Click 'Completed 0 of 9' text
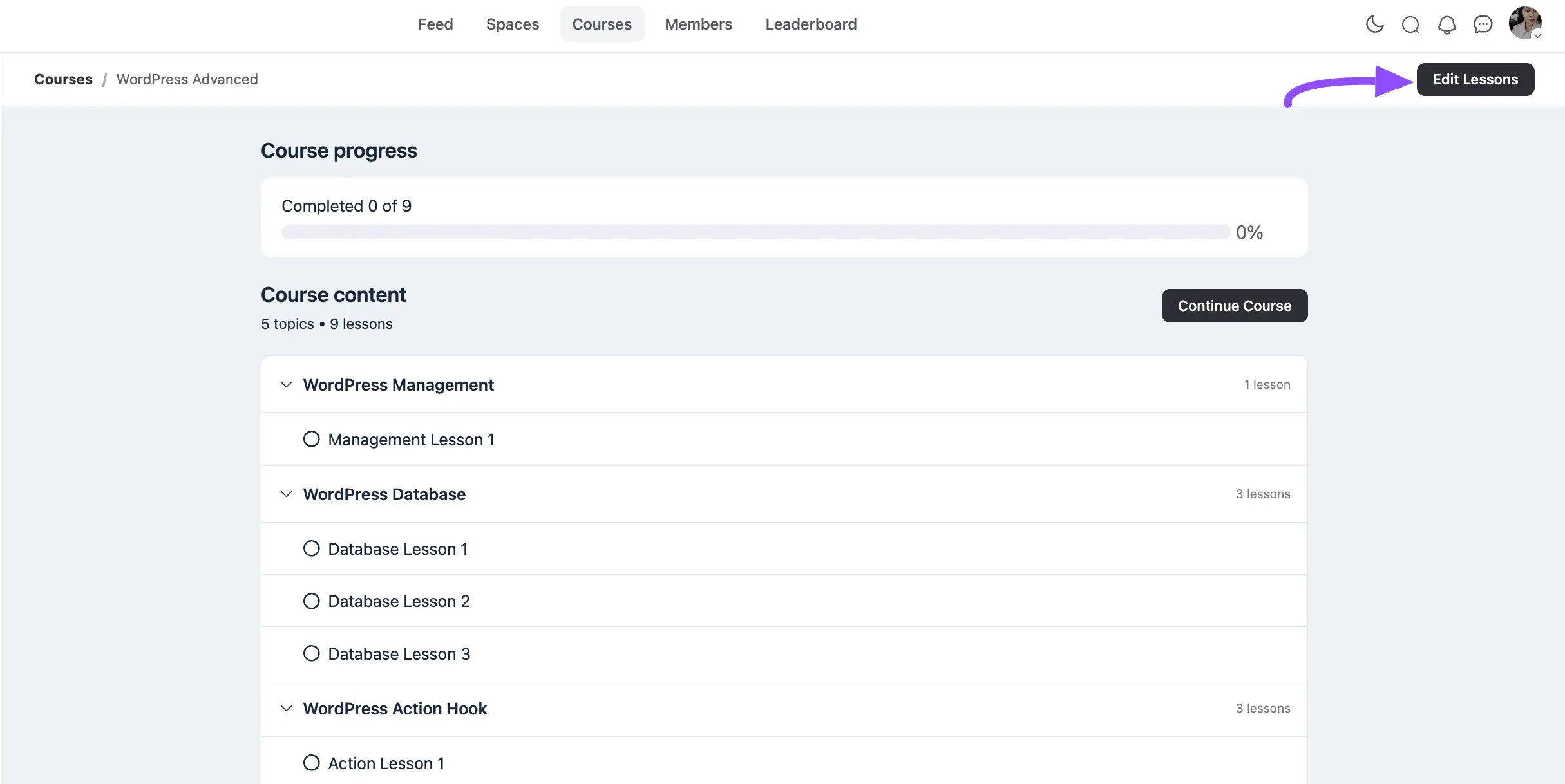Screen dimensions: 1565x784 [346, 206]
